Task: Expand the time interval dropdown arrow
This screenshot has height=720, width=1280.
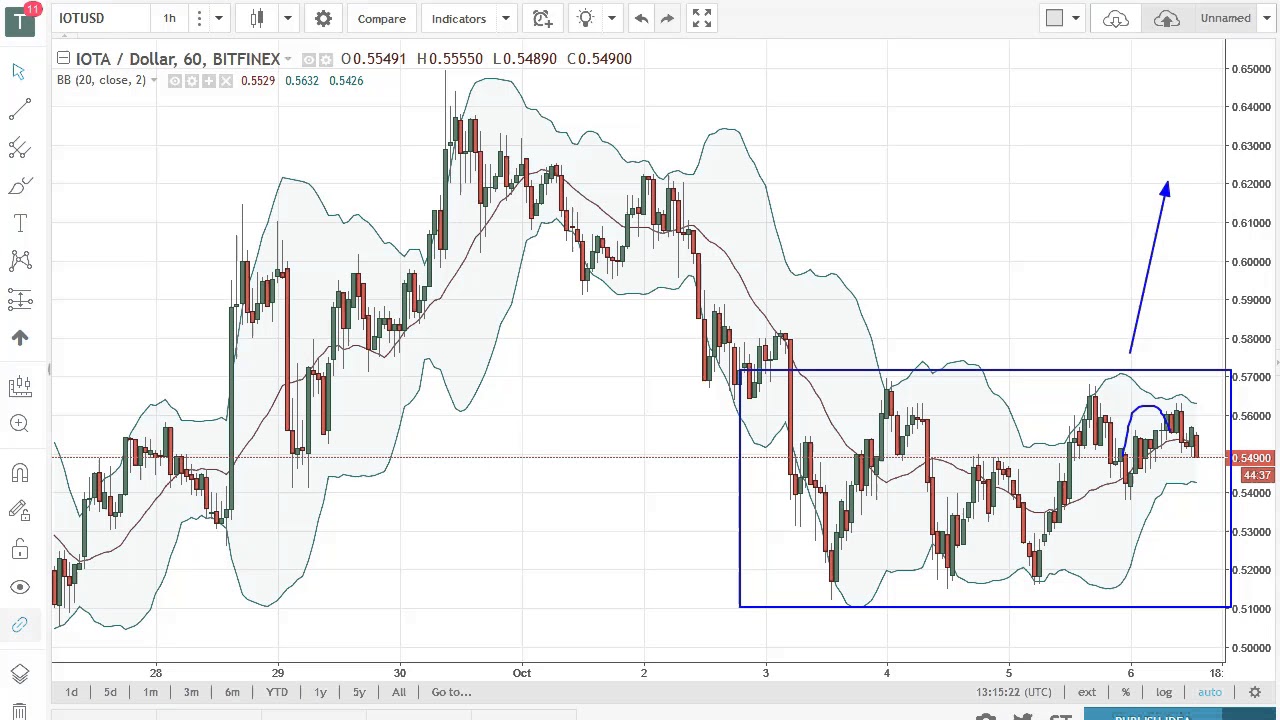Action: [x=218, y=18]
